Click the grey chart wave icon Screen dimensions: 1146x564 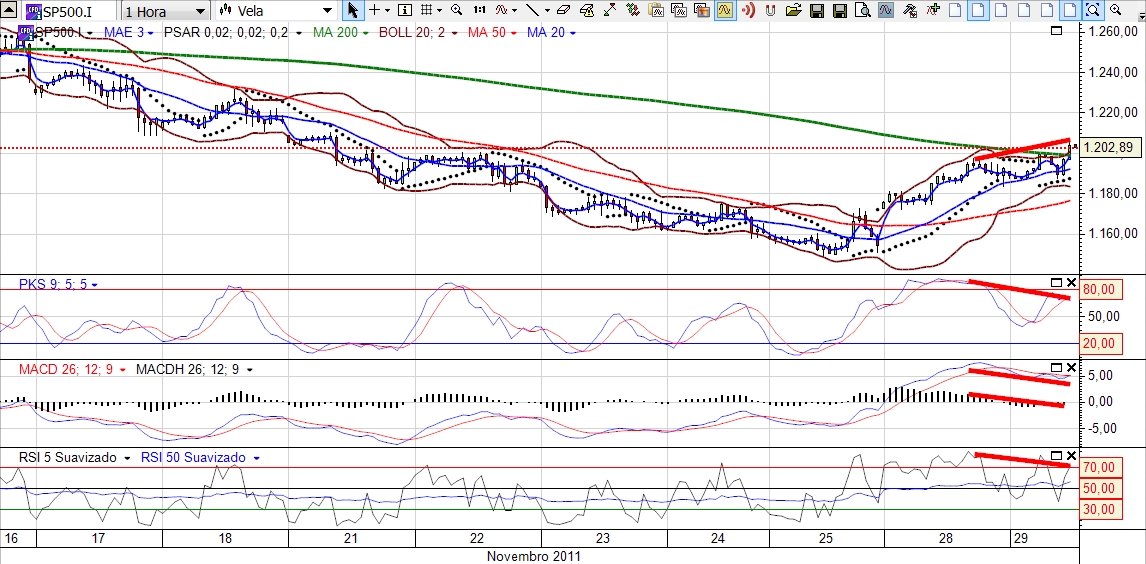(886, 10)
